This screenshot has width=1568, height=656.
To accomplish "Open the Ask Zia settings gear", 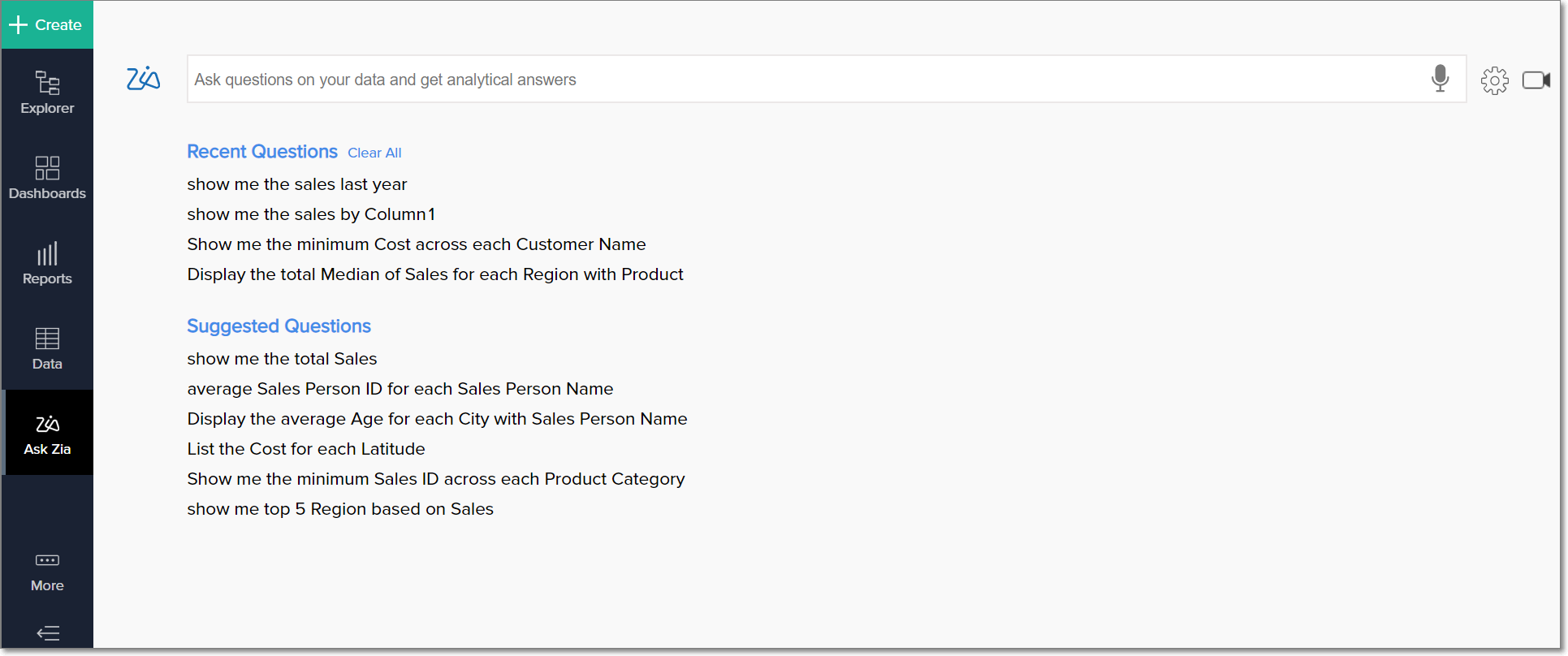I will point(1494,80).
